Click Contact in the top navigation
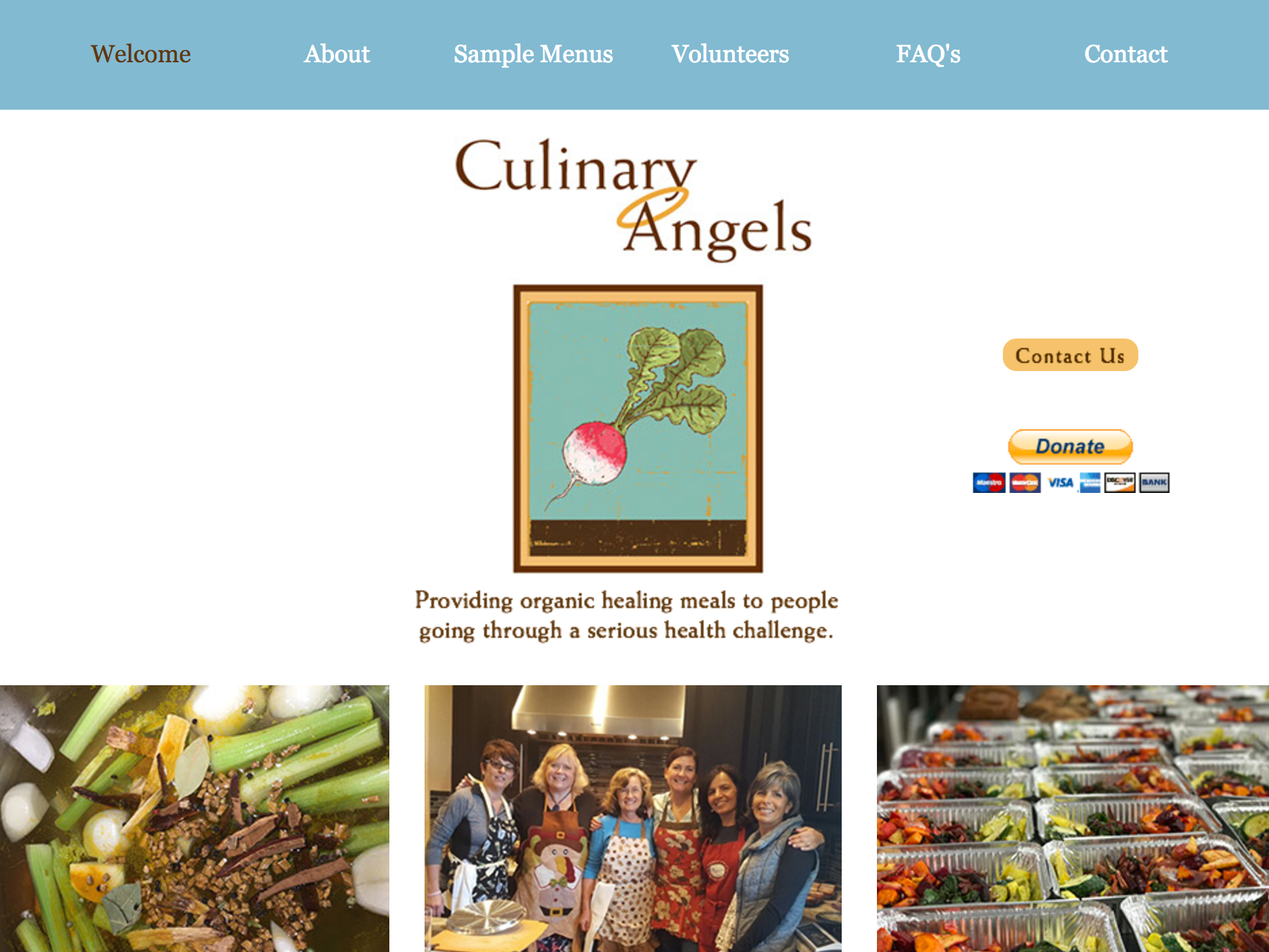 point(1125,54)
